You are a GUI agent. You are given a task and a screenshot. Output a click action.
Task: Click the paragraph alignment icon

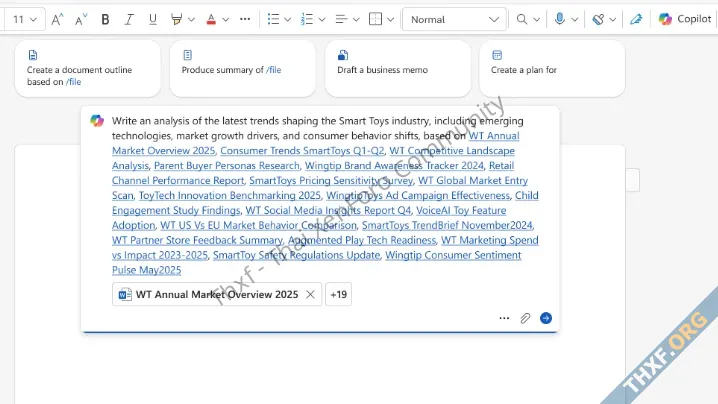coord(341,19)
